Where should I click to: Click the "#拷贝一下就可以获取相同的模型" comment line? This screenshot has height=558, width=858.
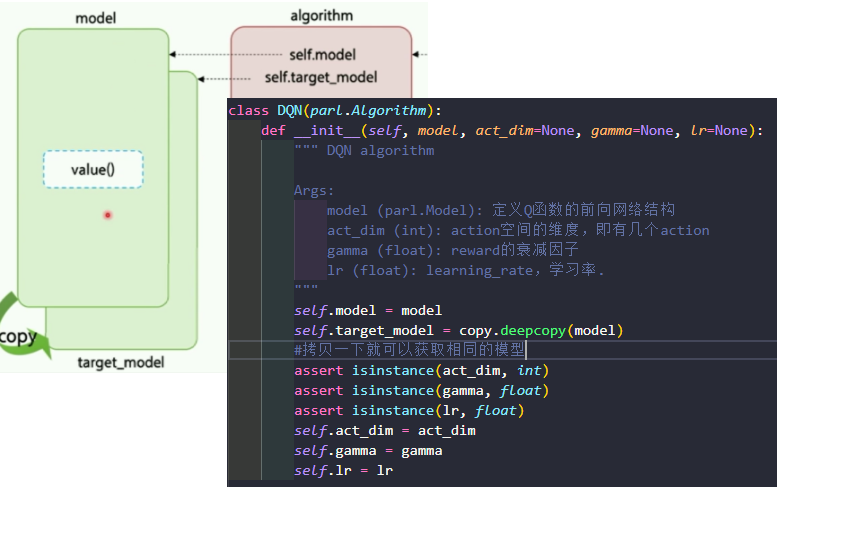click(409, 350)
